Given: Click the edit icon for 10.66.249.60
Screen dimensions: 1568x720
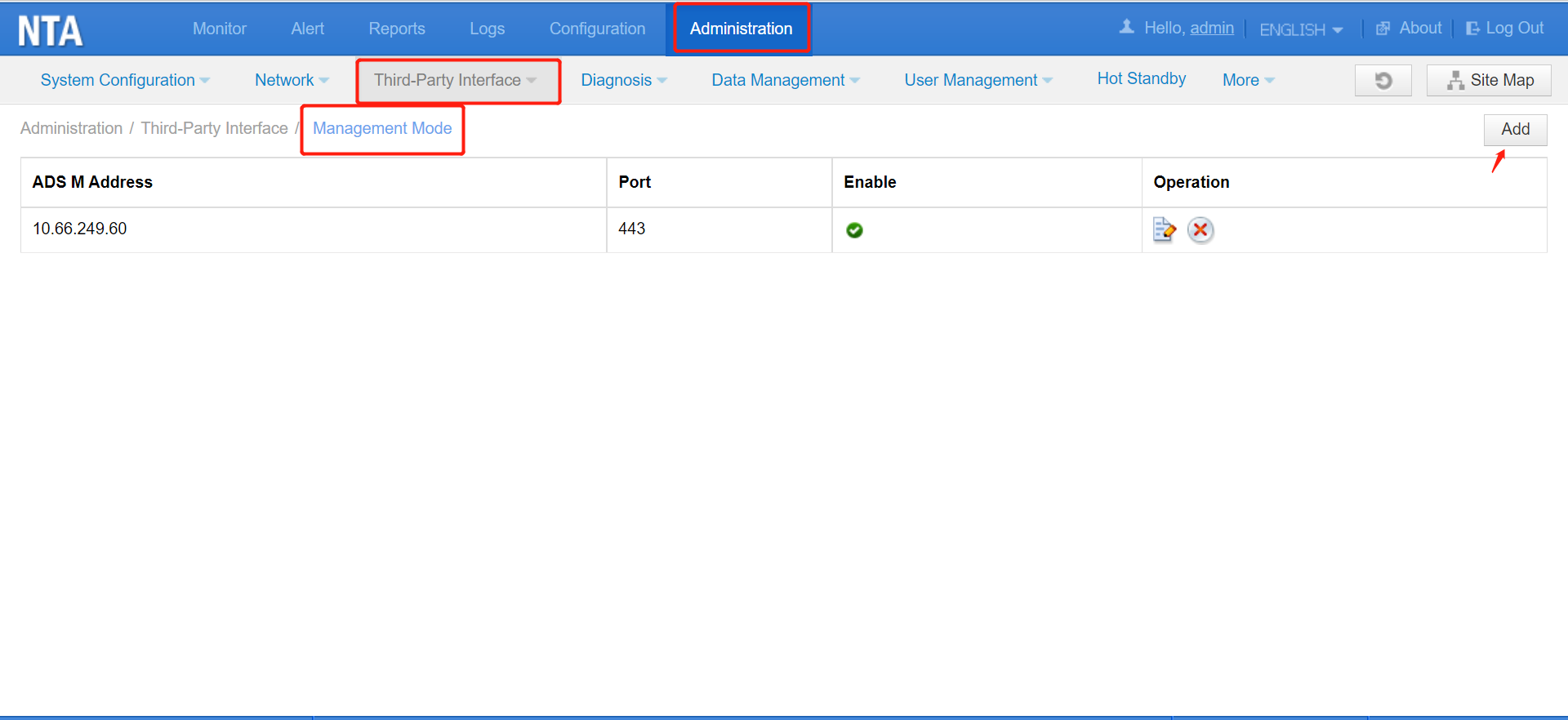Looking at the screenshot, I should [1164, 230].
